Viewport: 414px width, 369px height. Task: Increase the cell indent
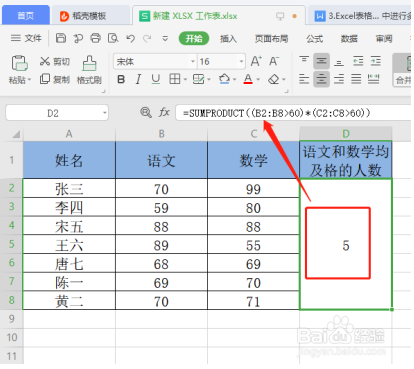tap(375, 61)
